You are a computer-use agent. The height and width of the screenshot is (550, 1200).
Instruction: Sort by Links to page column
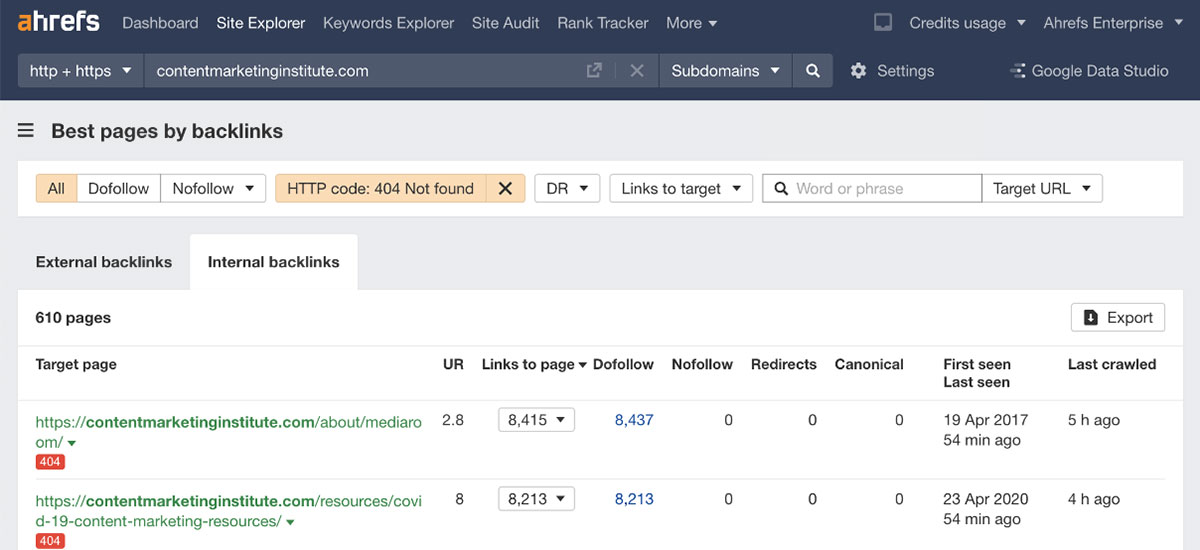[534, 364]
